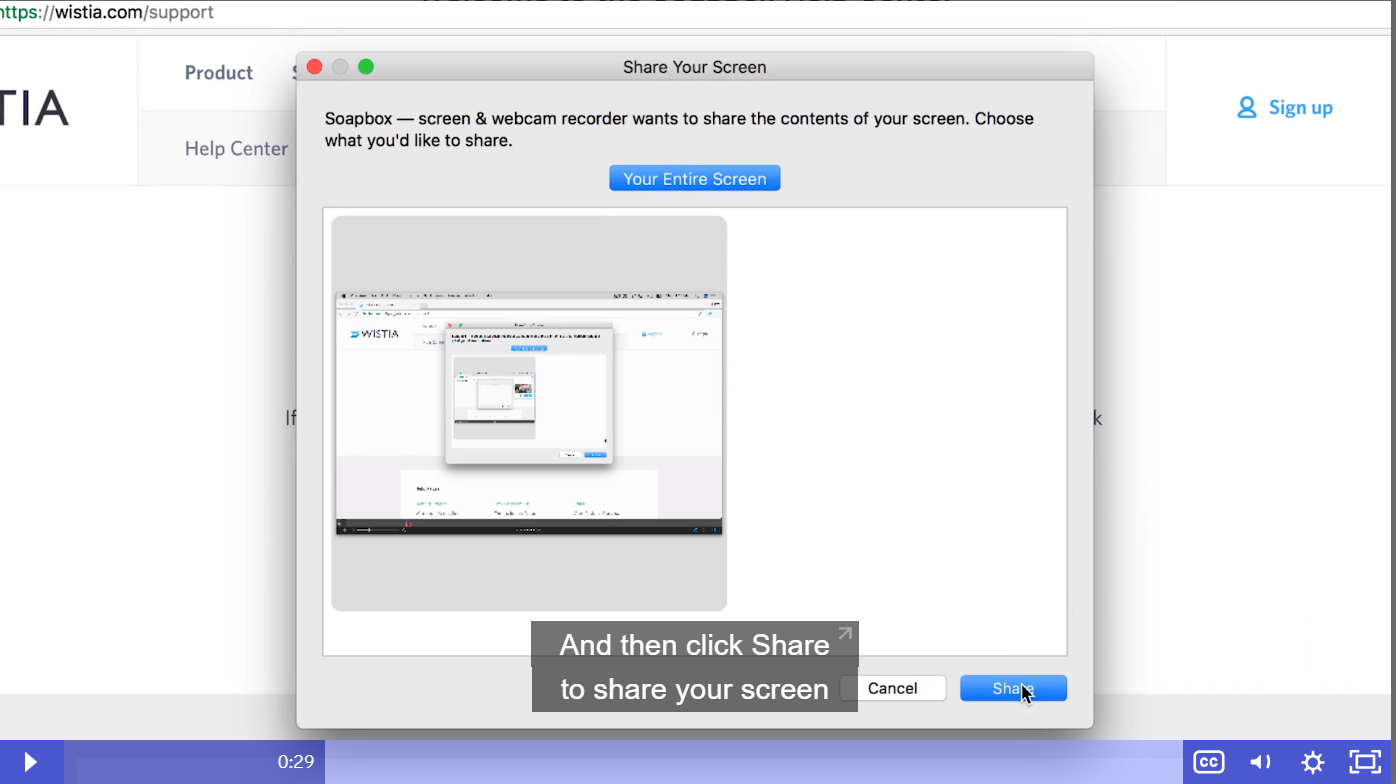This screenshot has width=1396, height=784.
Task: Open video settings via the gear icon
Action: (1313, 762)
